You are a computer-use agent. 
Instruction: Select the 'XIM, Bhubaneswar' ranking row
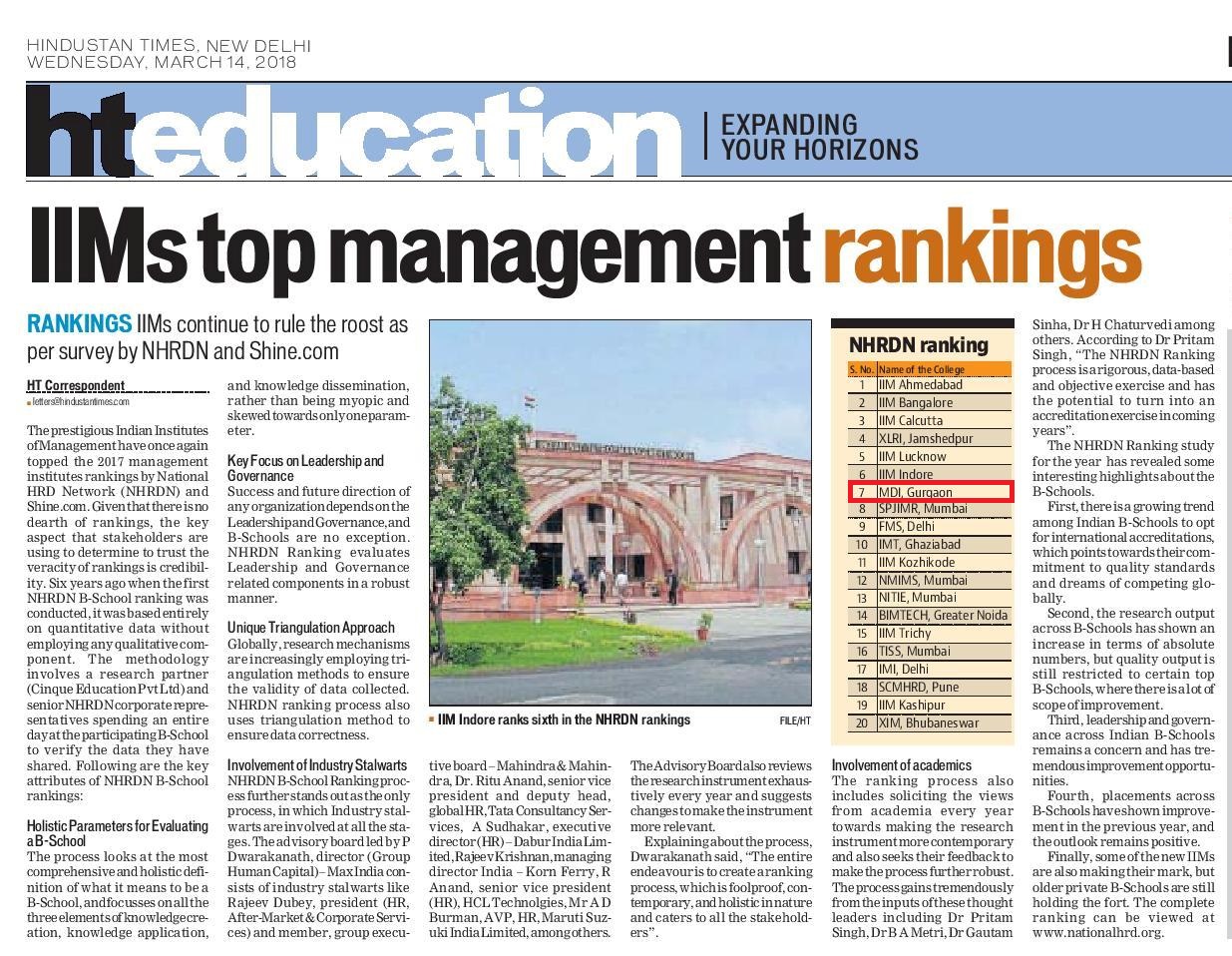(x=930, y=722)
